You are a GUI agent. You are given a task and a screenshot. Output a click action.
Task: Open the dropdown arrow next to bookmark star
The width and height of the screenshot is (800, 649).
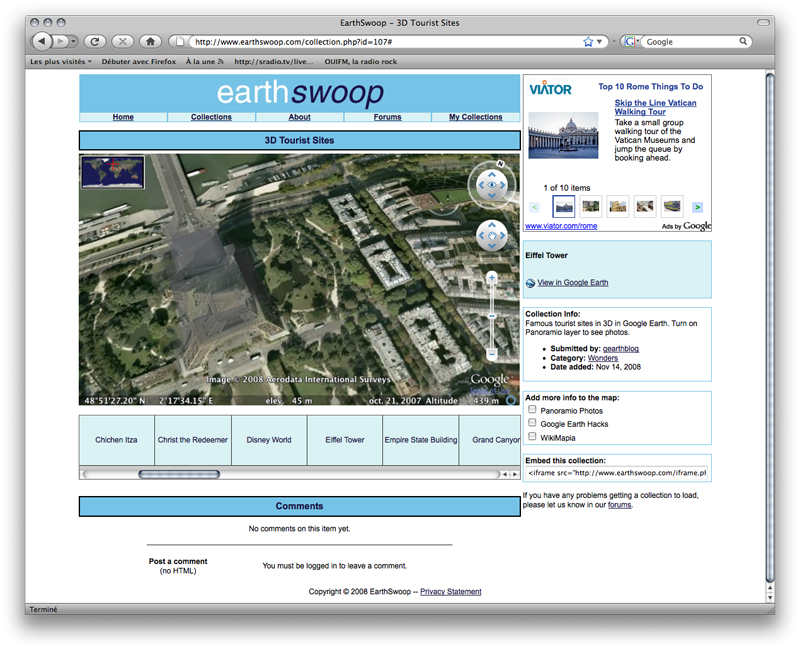coord(599,42)
